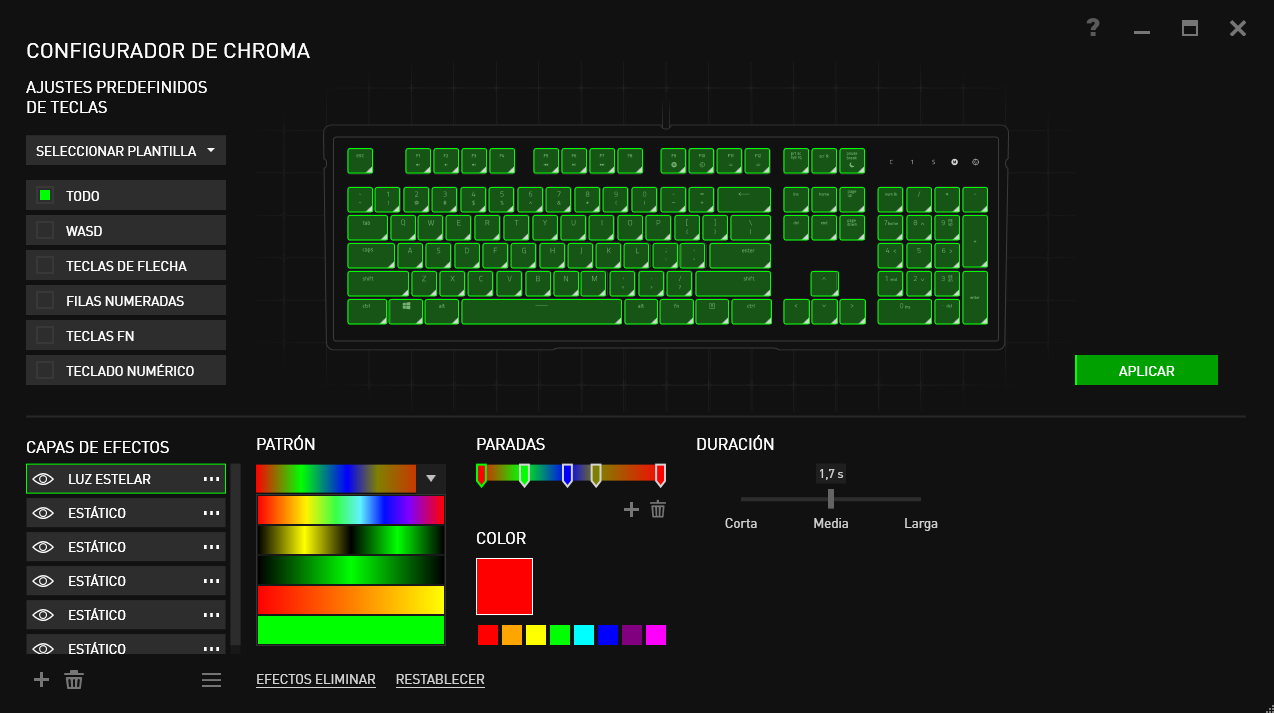Choose the solid green pattern
The height and width of the screenshot is (713, 1274).
coord(351,630)
